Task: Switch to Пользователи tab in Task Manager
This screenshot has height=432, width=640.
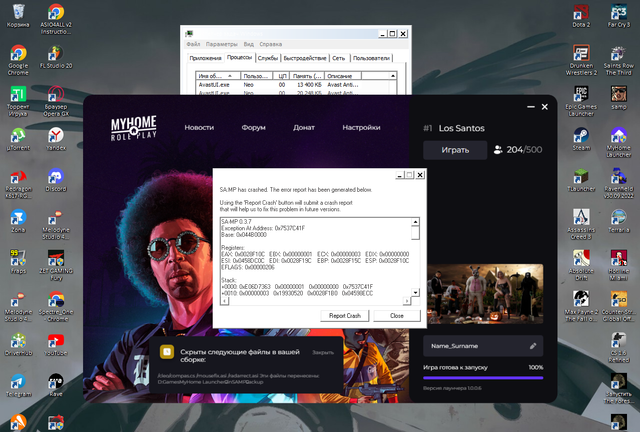Action: [371, 58]
